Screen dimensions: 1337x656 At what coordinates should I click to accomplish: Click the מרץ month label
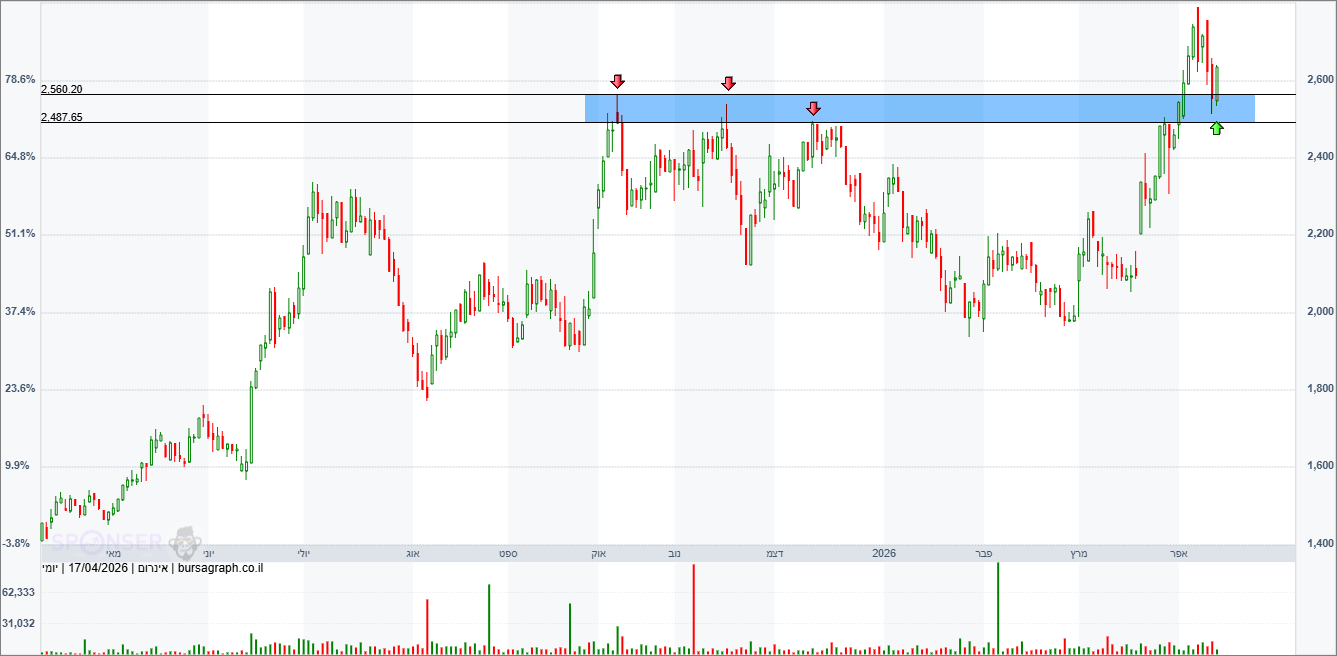tap(1078, 553)
